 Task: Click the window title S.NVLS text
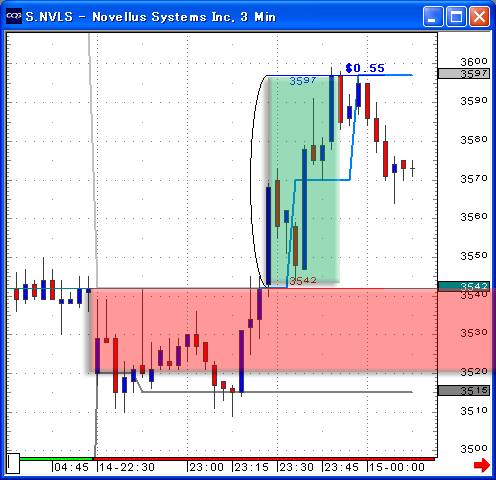(49, 17)
